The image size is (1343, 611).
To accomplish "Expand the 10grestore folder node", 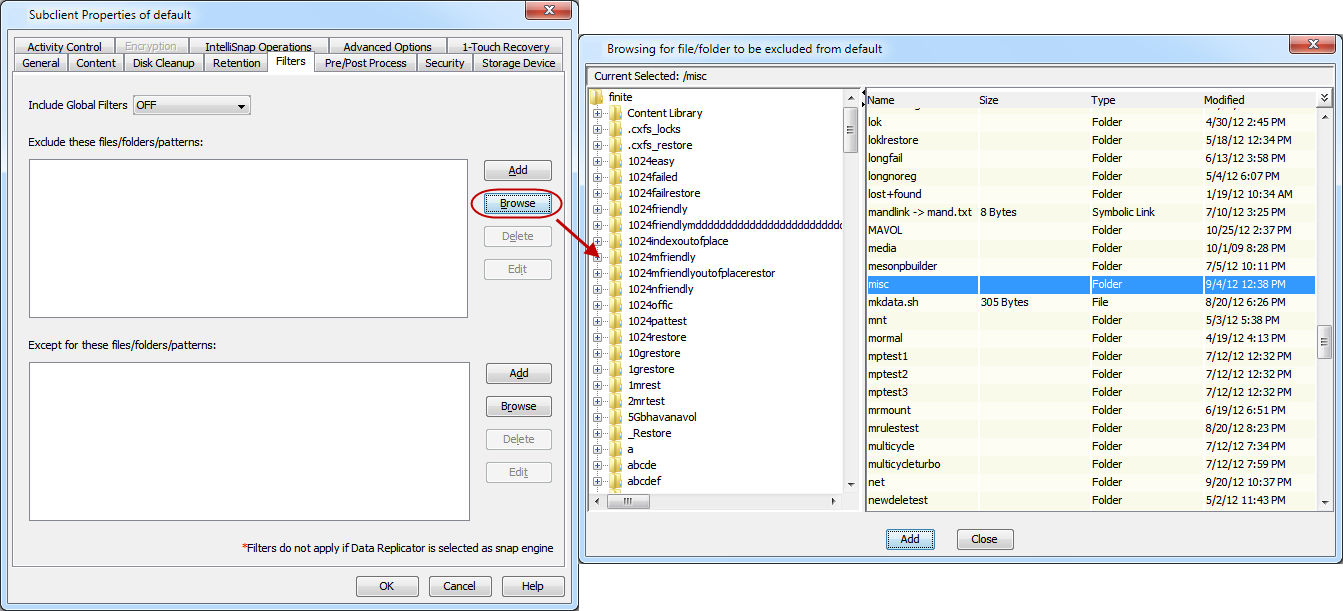I will coord(597,353).
